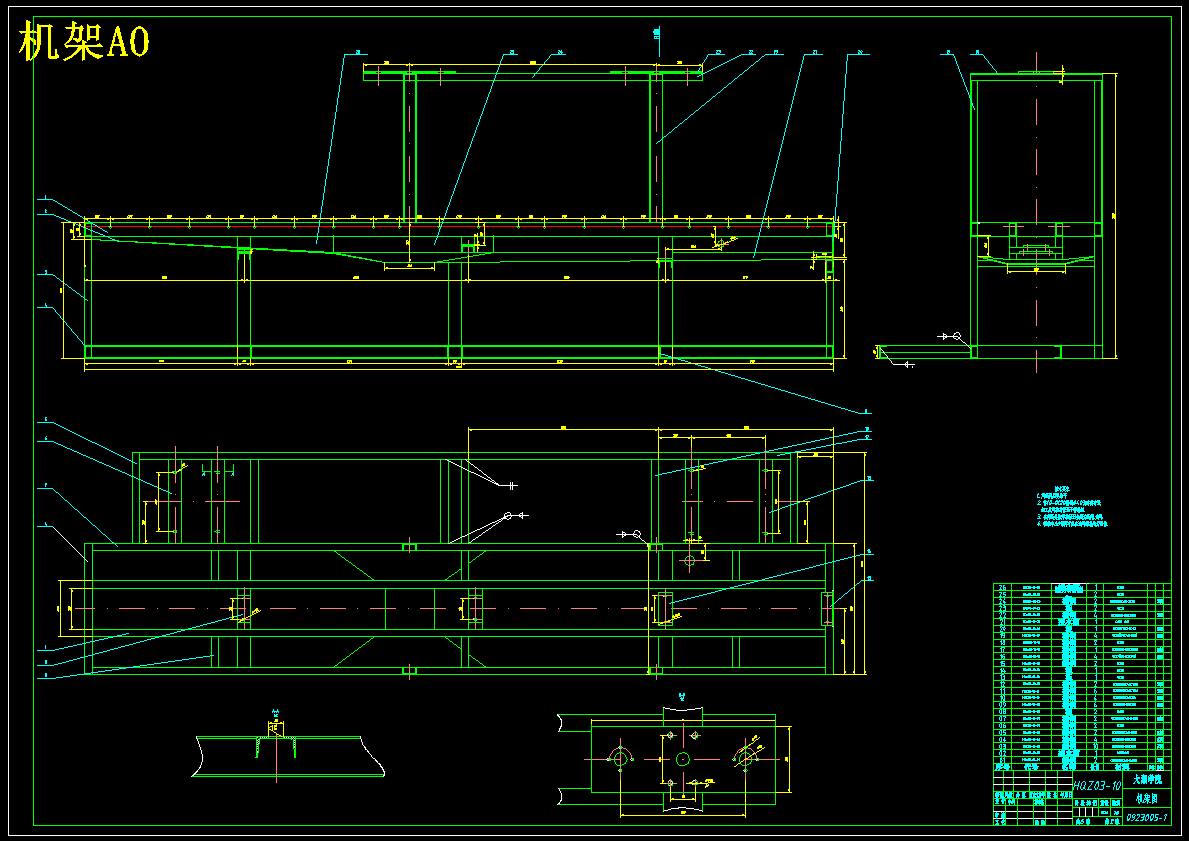The width and height of the screenshot is (1189, 841).
Task: Click item number "05" in parts list
Action: pyautogui.click(x=1002, y=732)
